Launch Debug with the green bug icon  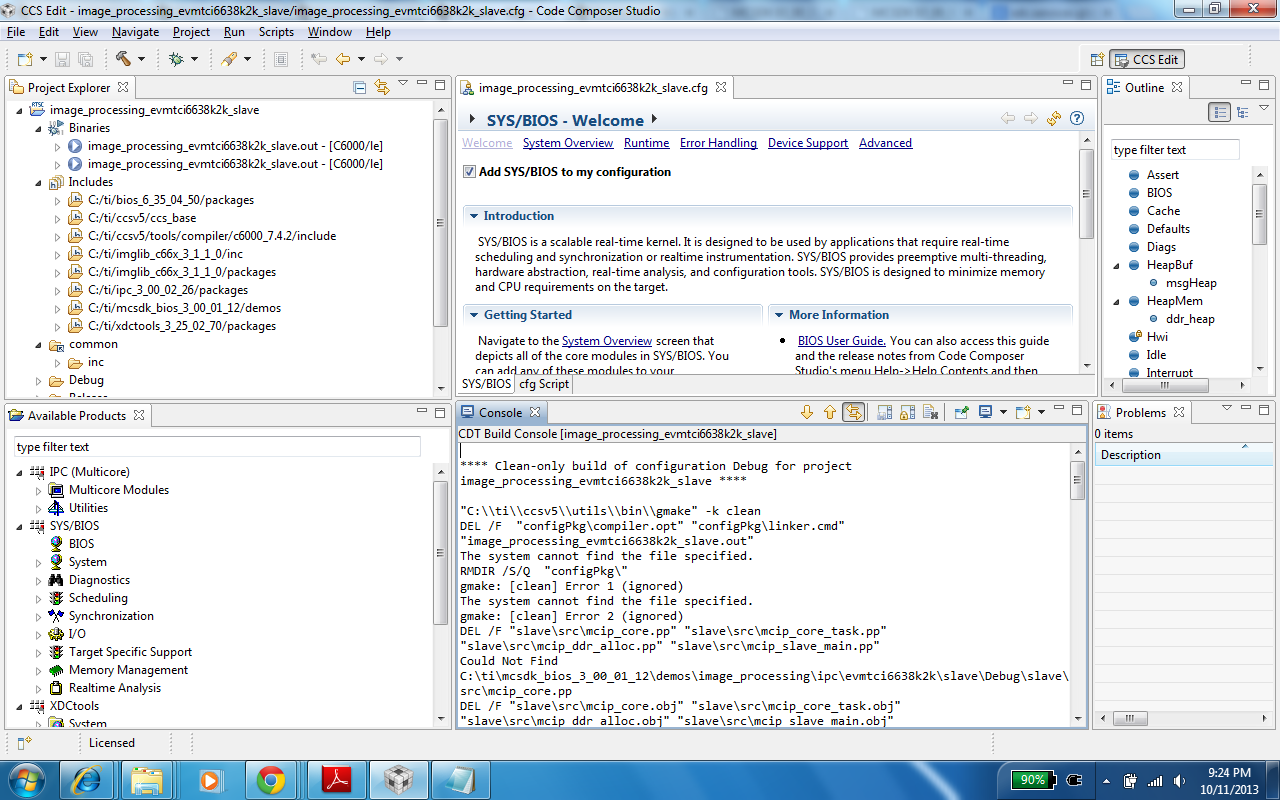click(x=177, y=59)
